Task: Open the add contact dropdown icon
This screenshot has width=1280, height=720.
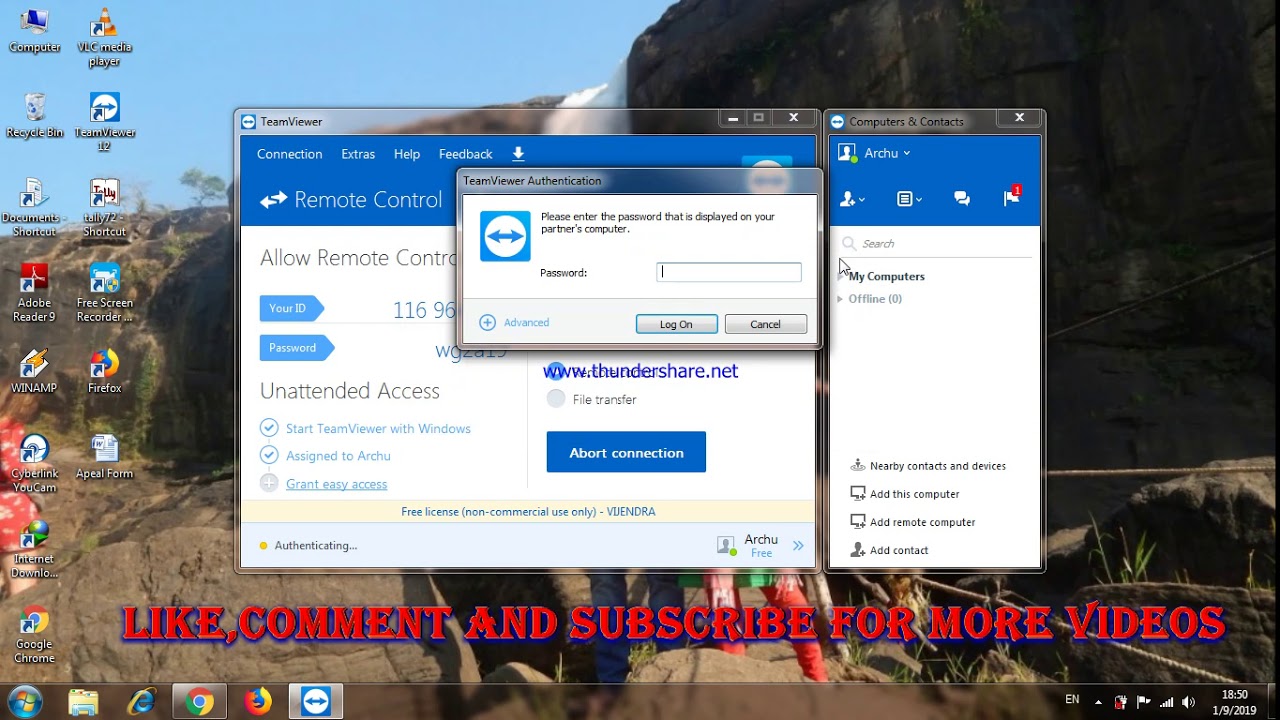Action: (852, 199)
